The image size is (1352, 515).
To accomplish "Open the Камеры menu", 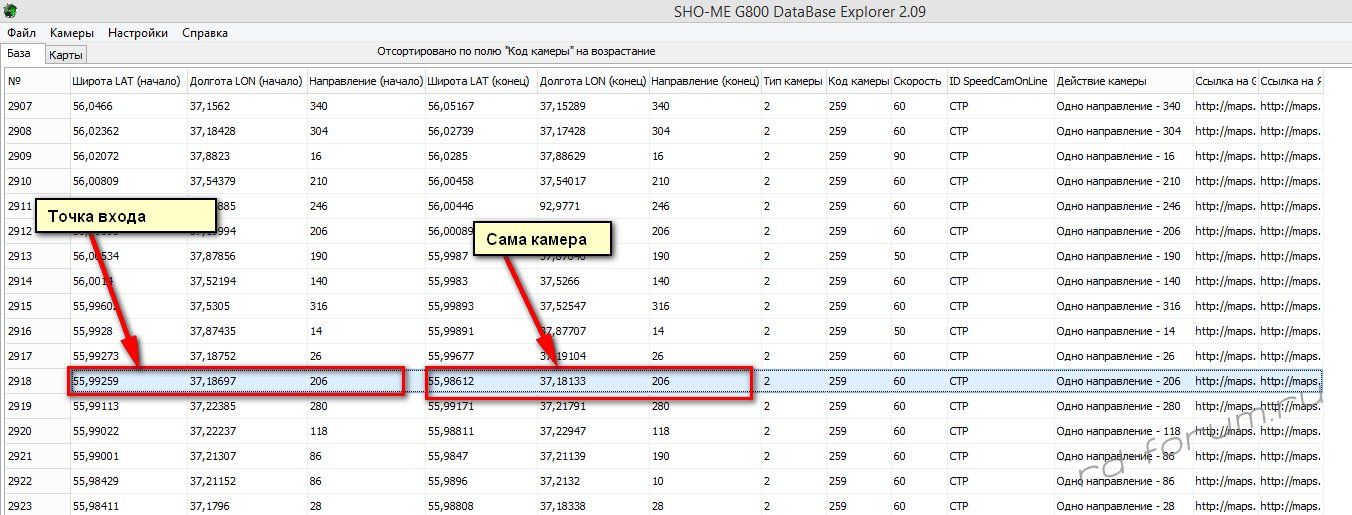I will pyautogui.click(x=72, y=33).
